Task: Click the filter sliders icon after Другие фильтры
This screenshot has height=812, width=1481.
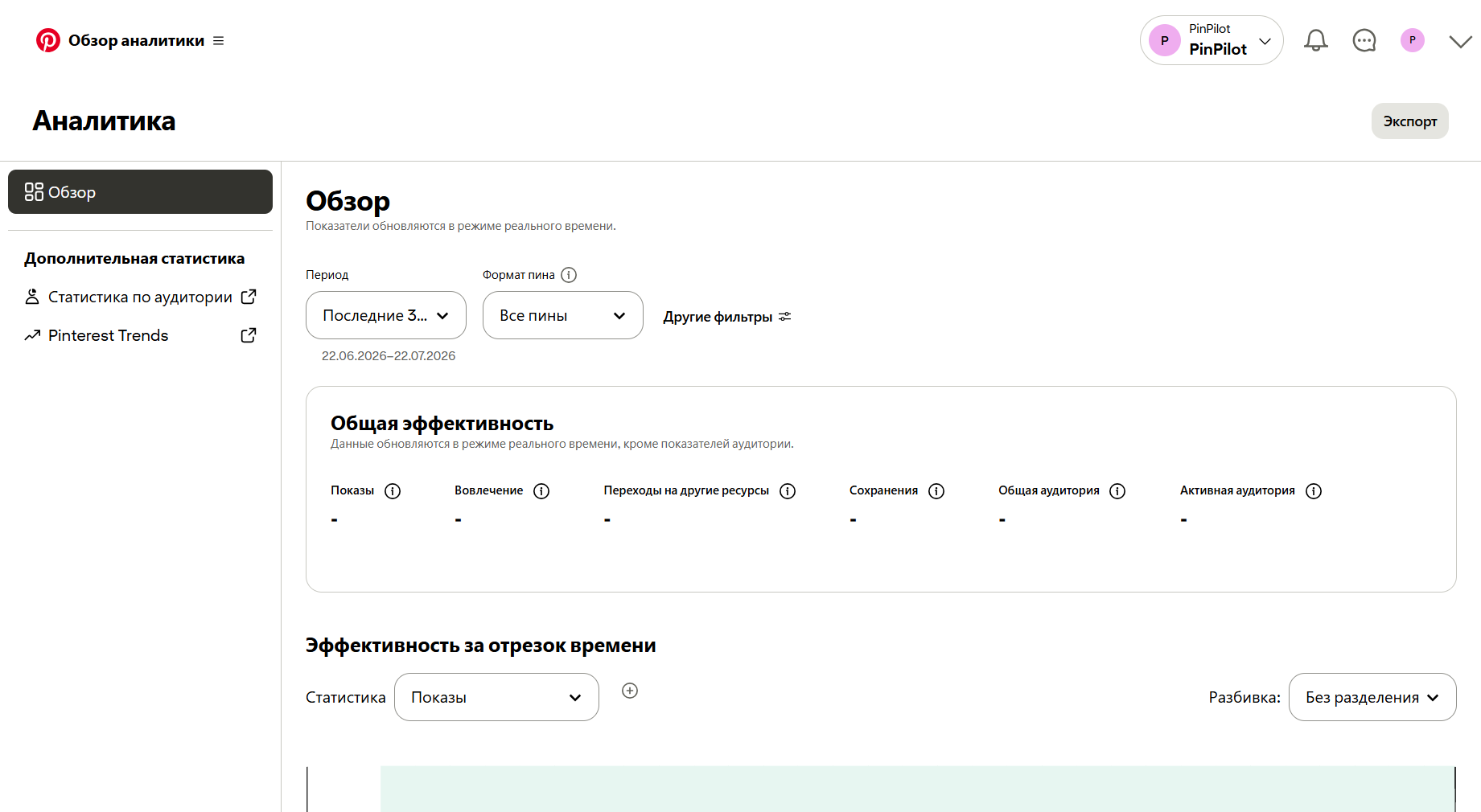Action: [785, 317]
